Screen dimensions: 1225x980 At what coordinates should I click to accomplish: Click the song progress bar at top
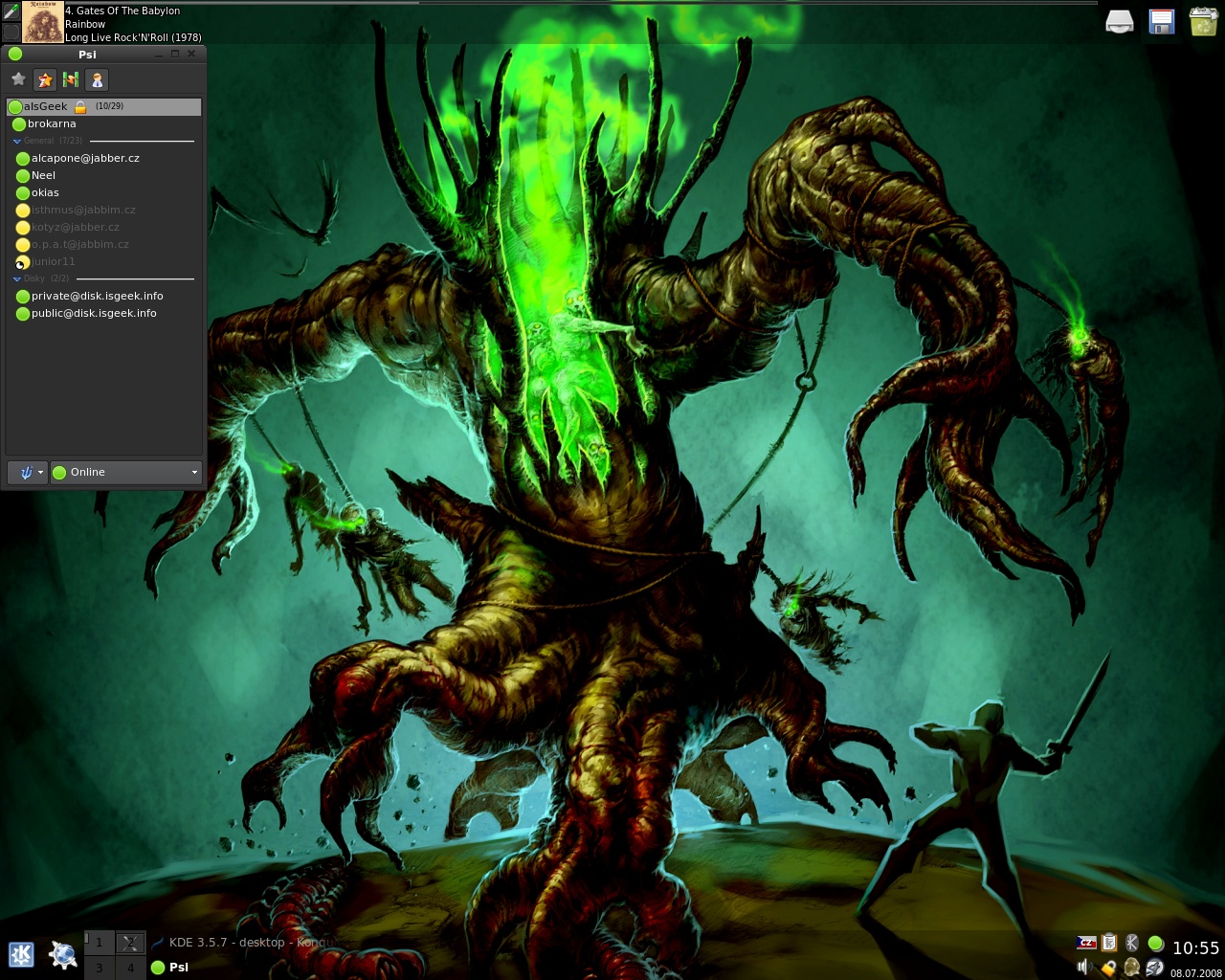[x=580, y=3]
